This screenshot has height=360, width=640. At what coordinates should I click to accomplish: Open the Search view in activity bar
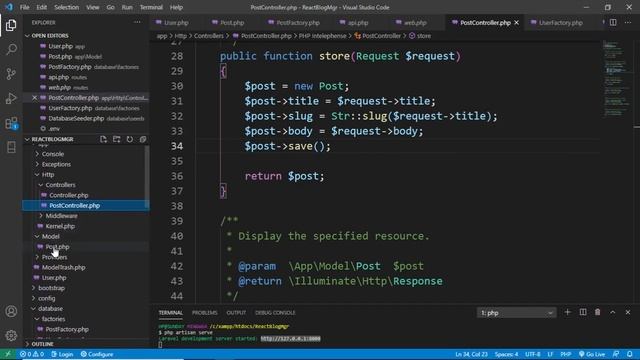coord(11,50)
